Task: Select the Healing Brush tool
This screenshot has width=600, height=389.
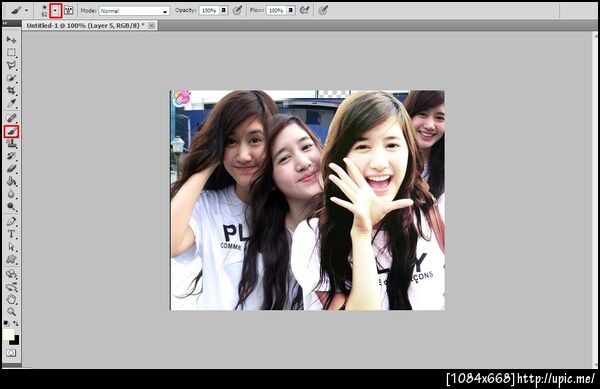Action: click(x=11, y=118)
